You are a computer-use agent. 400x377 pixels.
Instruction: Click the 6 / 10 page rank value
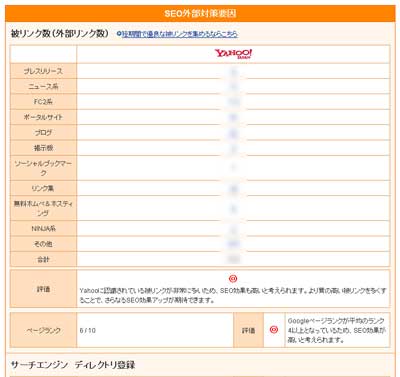click(x=88, y=330)
